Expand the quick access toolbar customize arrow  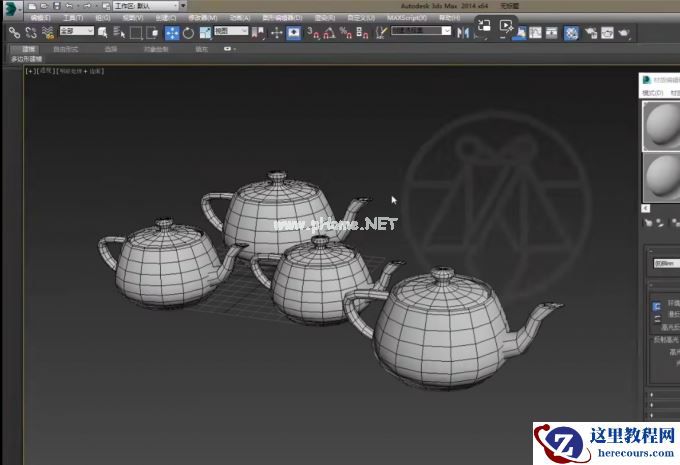[x=183, y=6]
